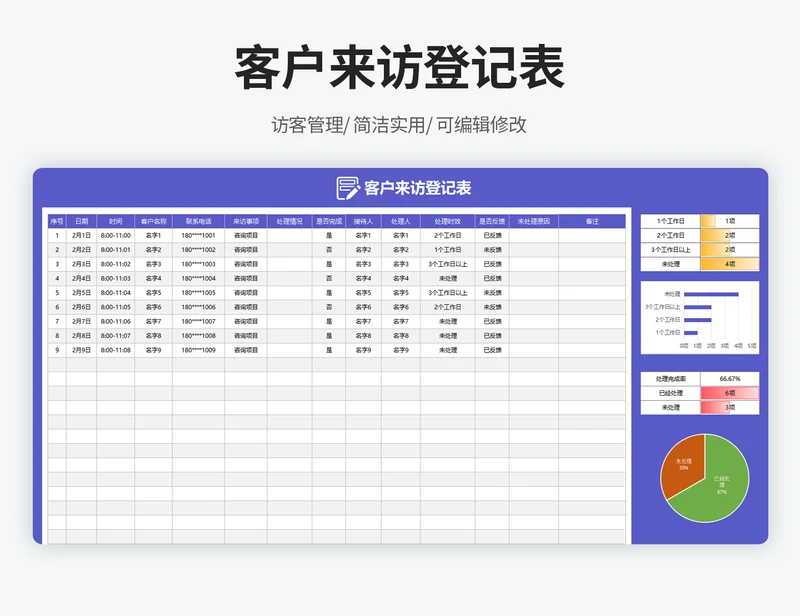Click 咨询项目 in the 2月3日 row

[246, 264]
